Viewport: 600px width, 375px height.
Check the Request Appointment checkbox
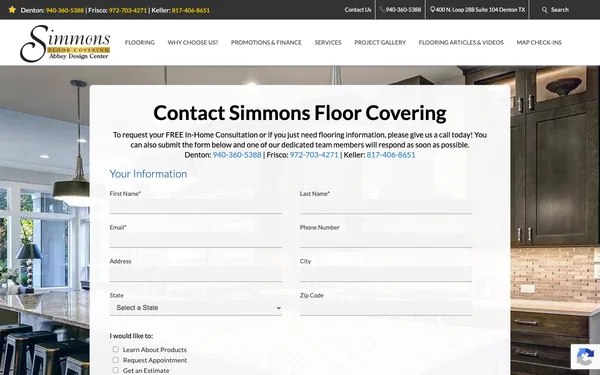point(116,360)
